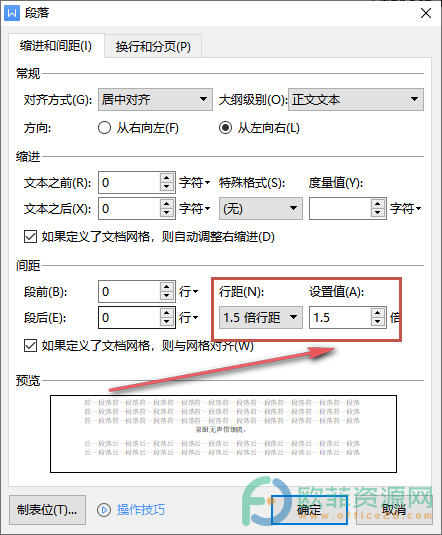Decrease 度量值 with down arrow

[377, 213]
